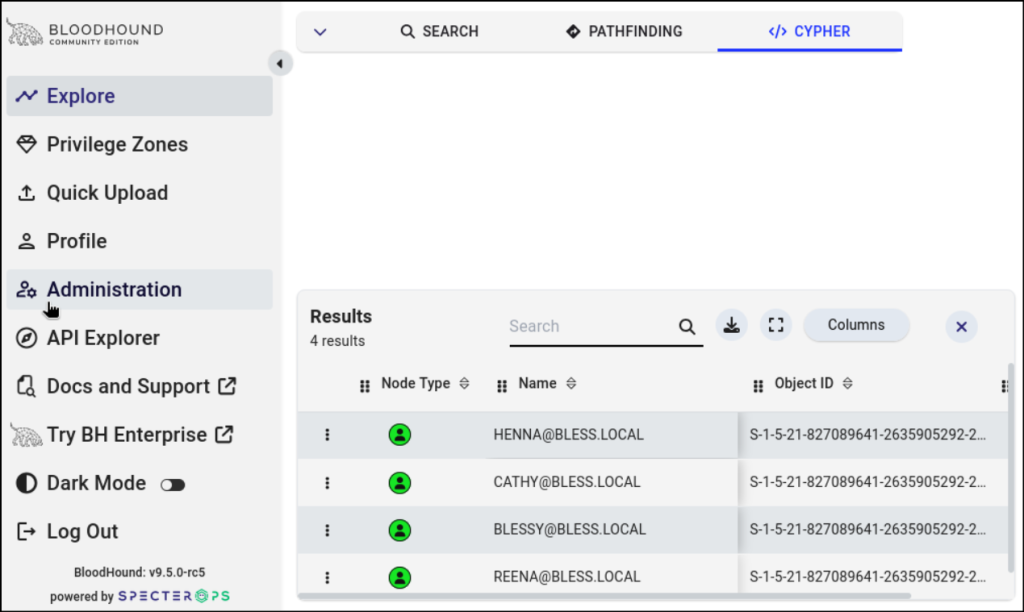1024x612 pixels.
Task: Open Privilege Zones
Action: tap(140, 144)
